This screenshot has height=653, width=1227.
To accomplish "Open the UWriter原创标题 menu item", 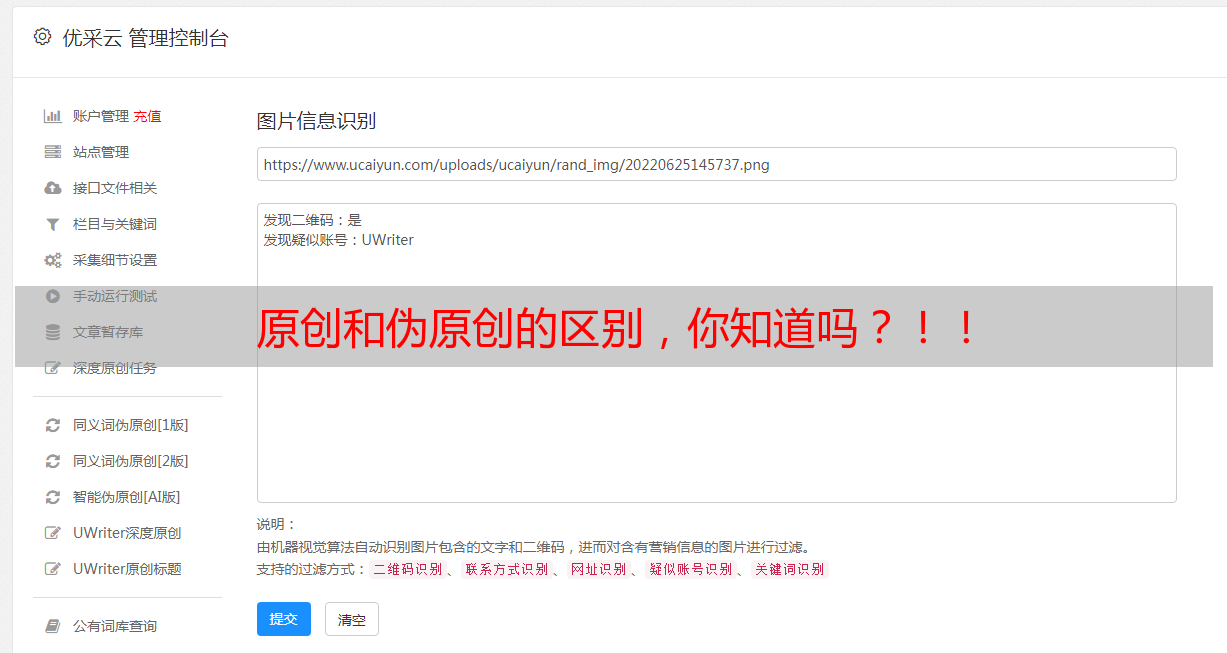I will [127, 569].
